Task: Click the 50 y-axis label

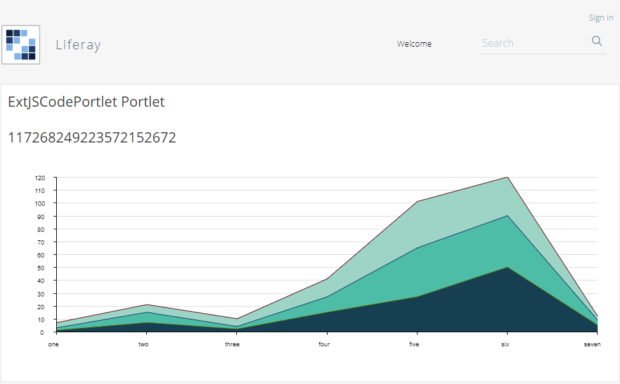Action: coord(42,268)
